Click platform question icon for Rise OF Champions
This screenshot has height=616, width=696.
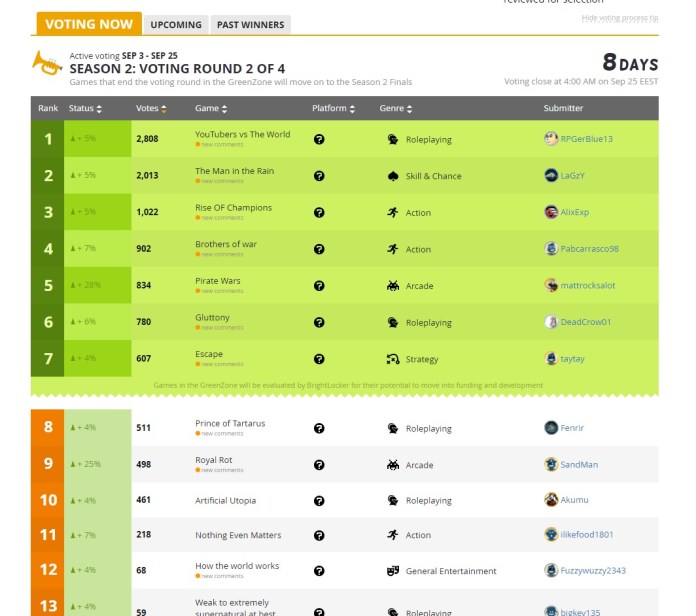(x=319, y=213)
